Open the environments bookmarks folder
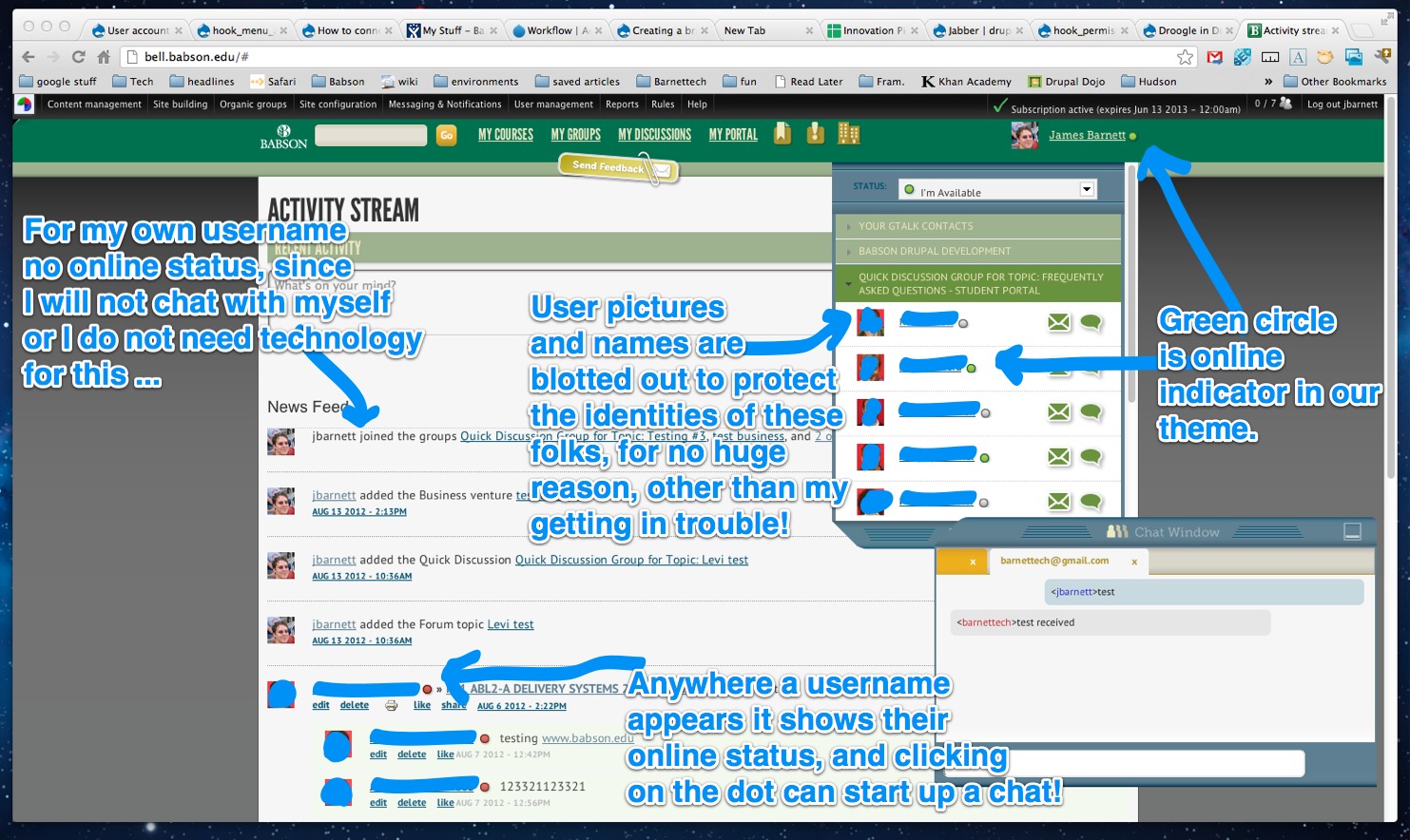 coord(476,82)
